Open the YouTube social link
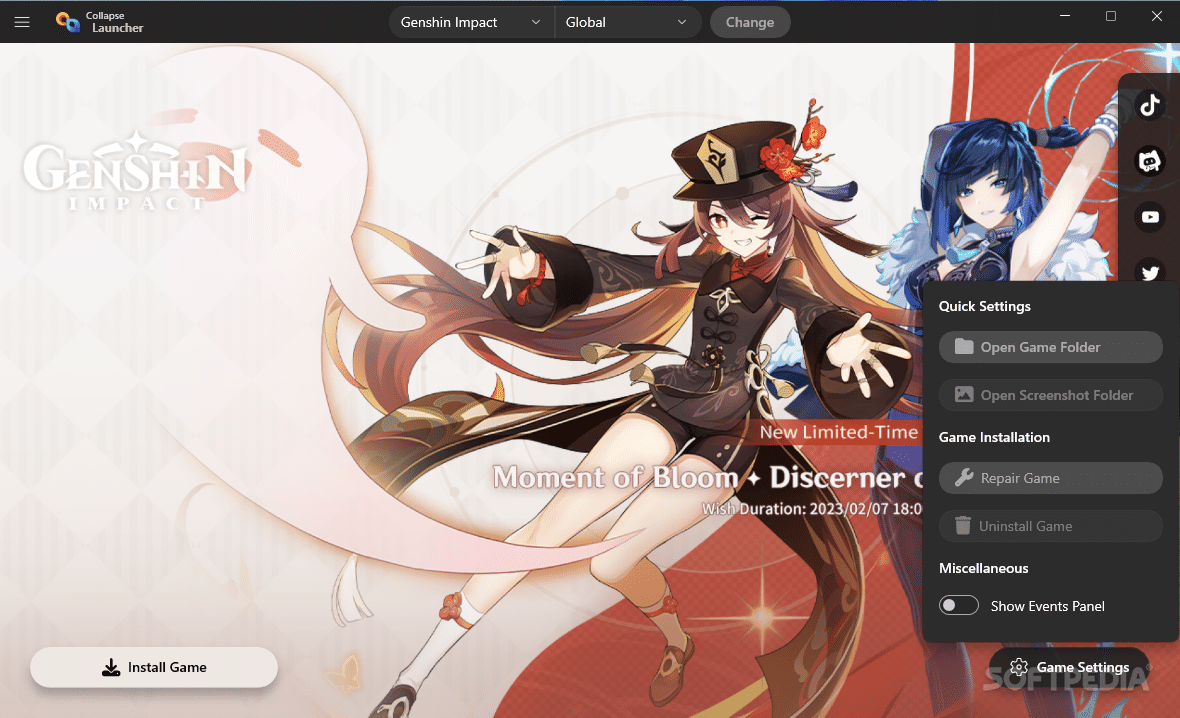Screen dimensions: 1180x718 1149,217
